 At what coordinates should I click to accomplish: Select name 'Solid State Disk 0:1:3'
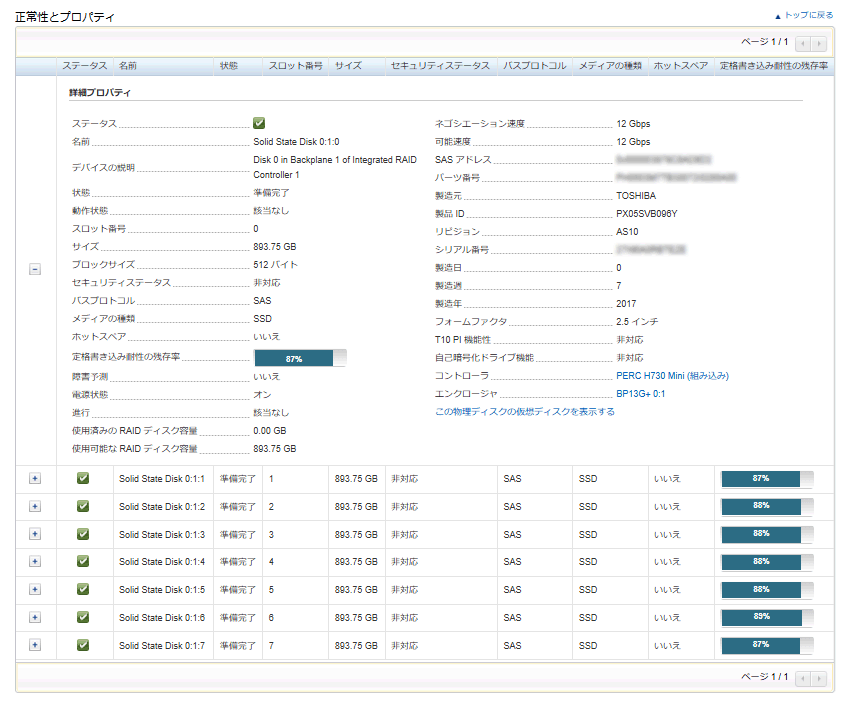(x=162, y=535)
